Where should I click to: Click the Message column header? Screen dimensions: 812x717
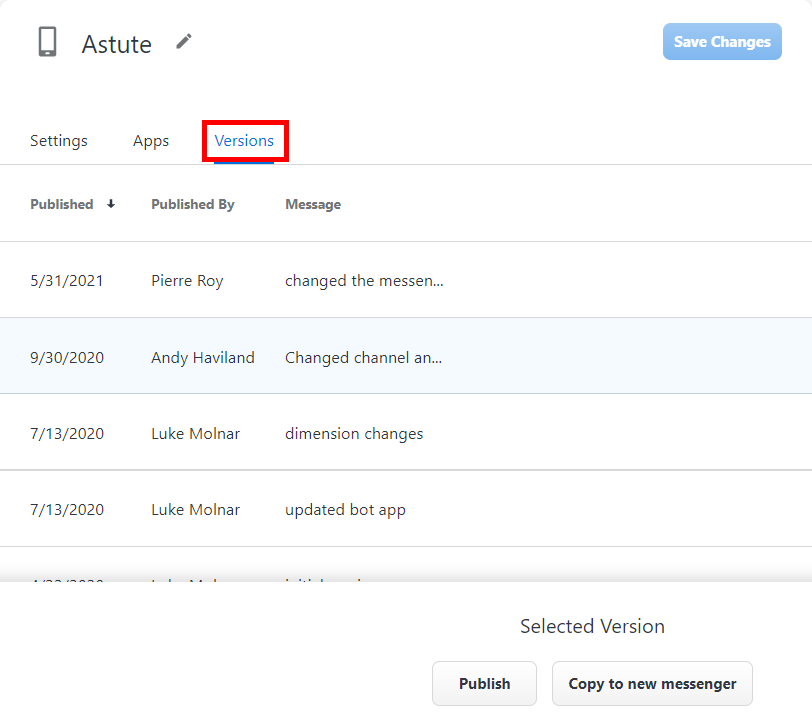click(x=313, y=204)
